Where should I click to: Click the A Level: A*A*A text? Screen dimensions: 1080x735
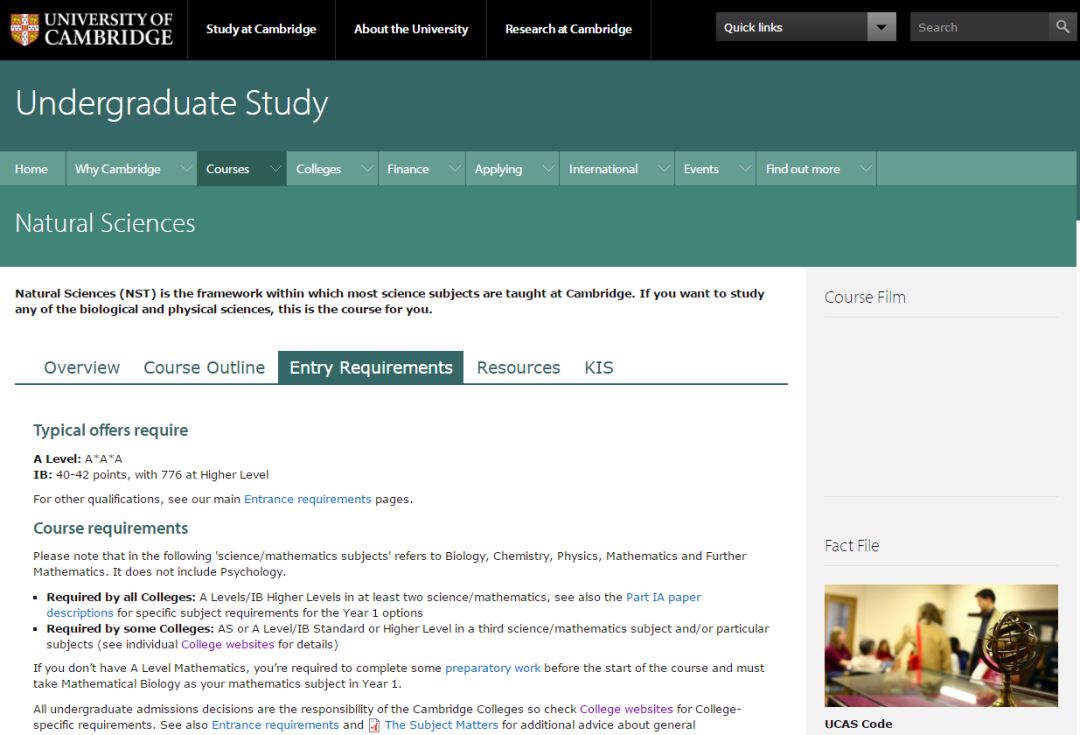(78, 459)
